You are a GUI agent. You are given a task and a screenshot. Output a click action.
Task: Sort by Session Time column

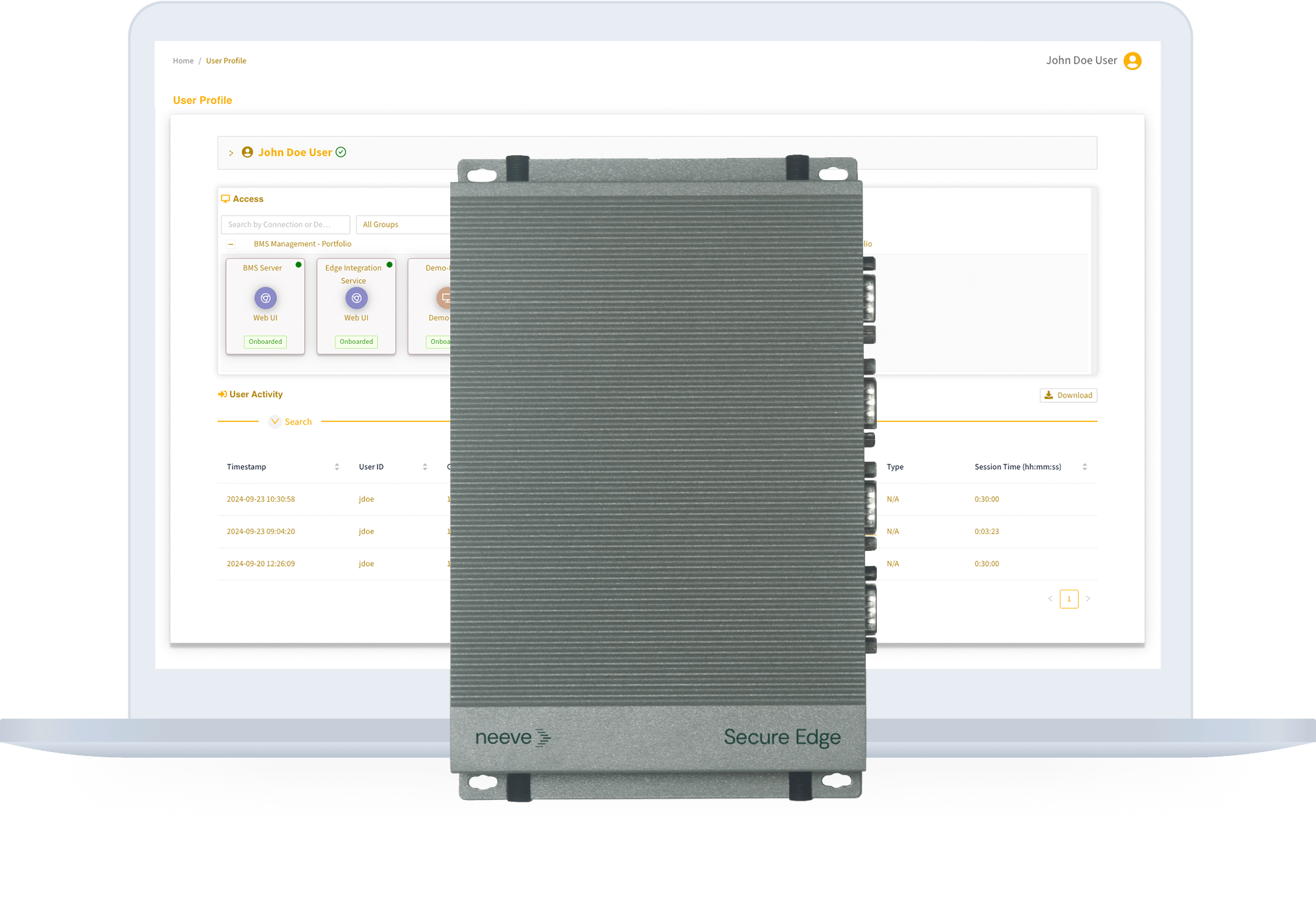pos(1085,467)
